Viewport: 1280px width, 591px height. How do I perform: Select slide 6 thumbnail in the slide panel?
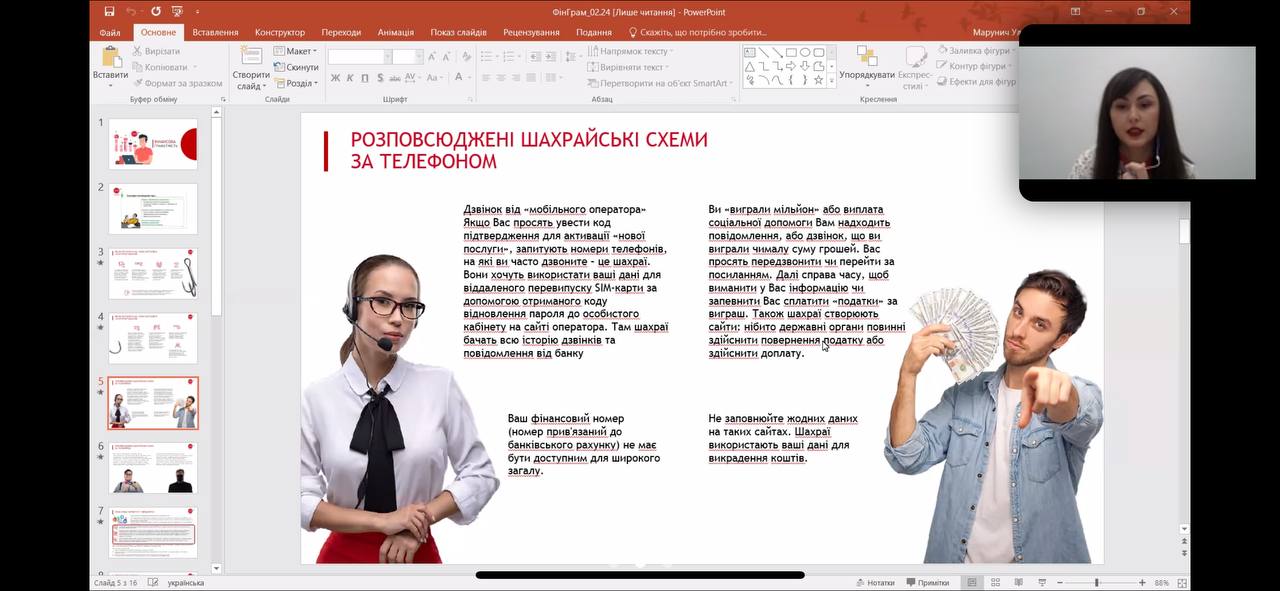pos(153,467)
